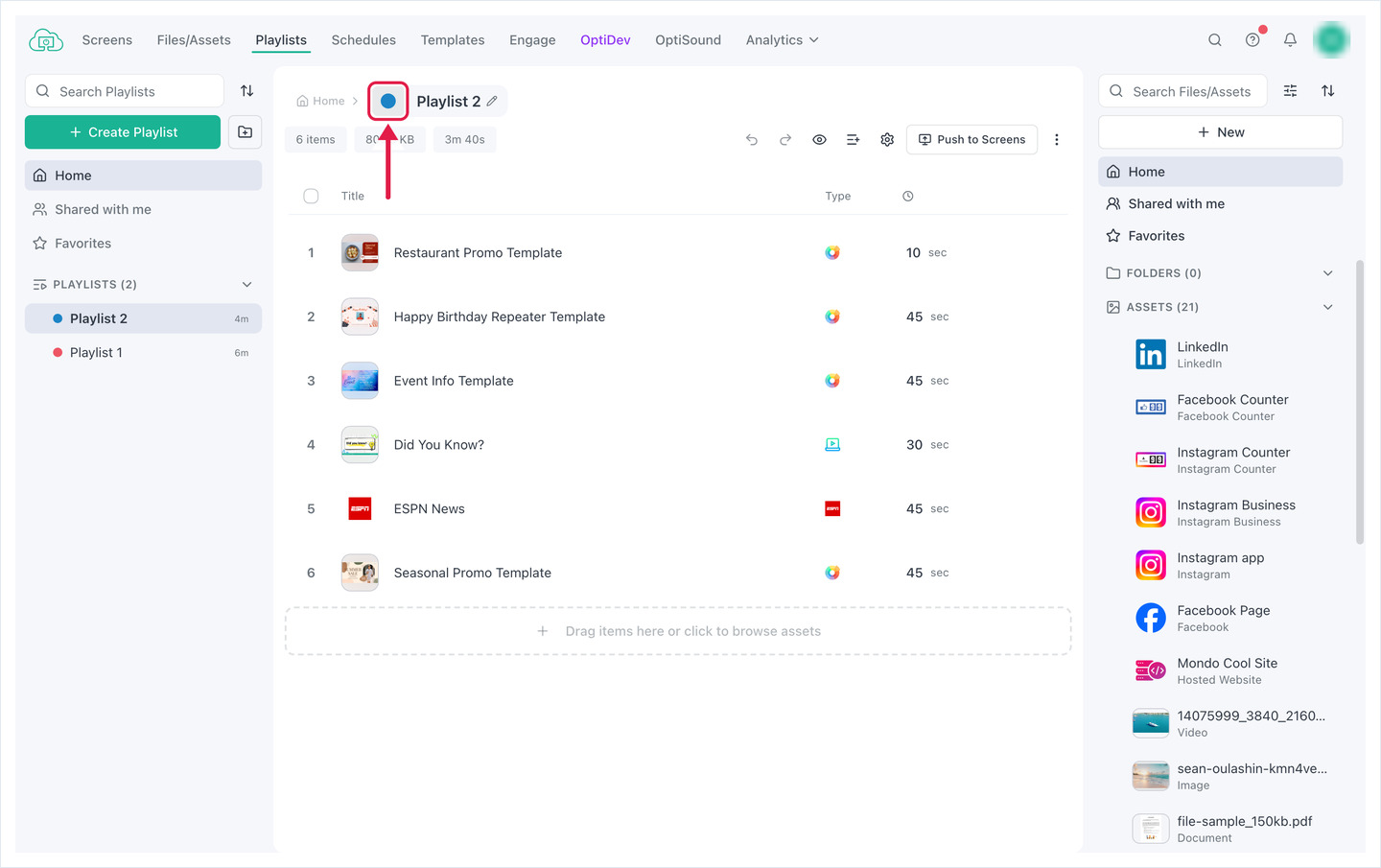Click the pencil icon to rename Playlist 2
The width and height of the screenshot is (1381, 868).
pyautogui.click(x=492, y=101)
